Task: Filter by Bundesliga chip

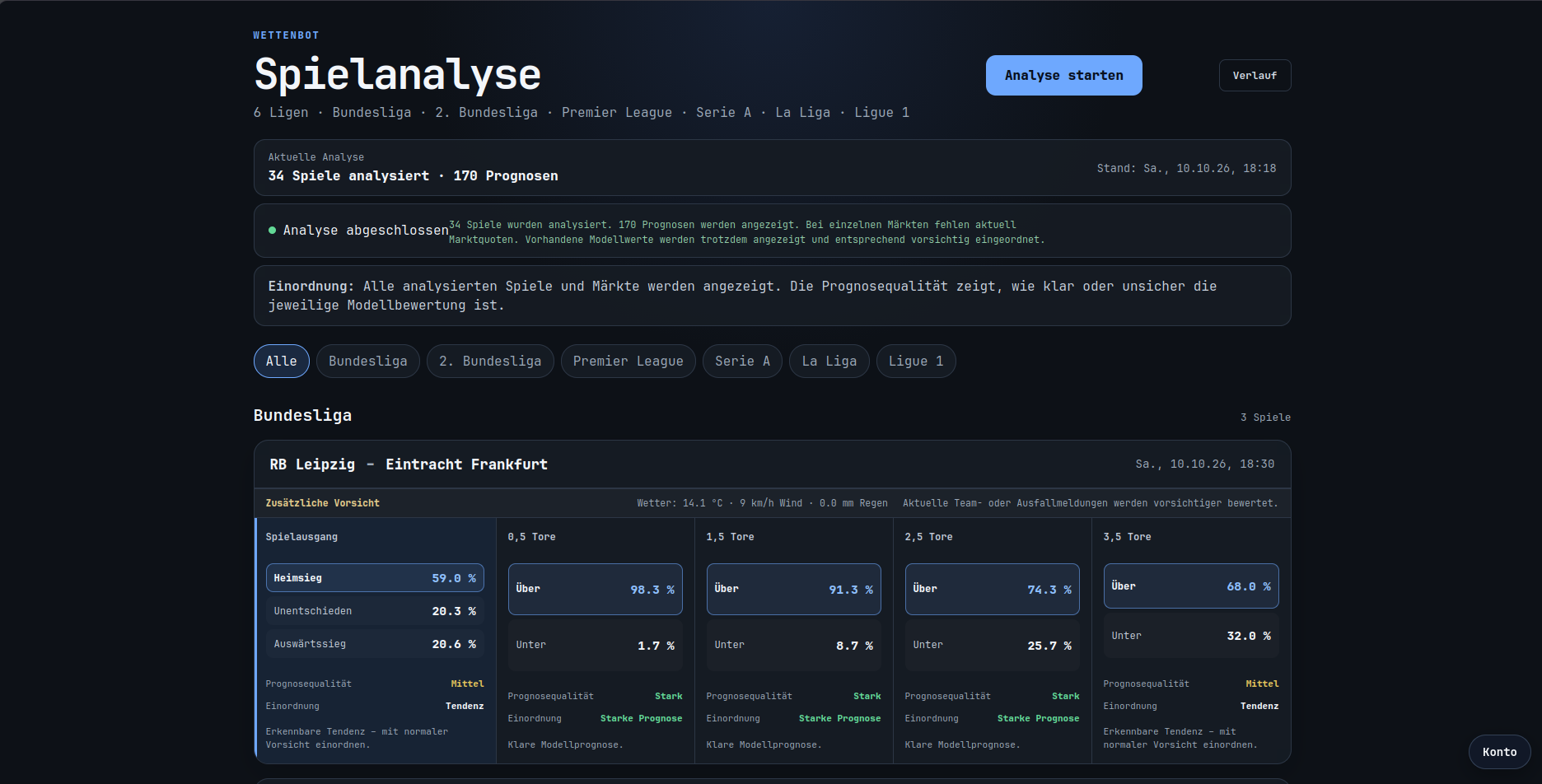Action: tap(367, 361)
